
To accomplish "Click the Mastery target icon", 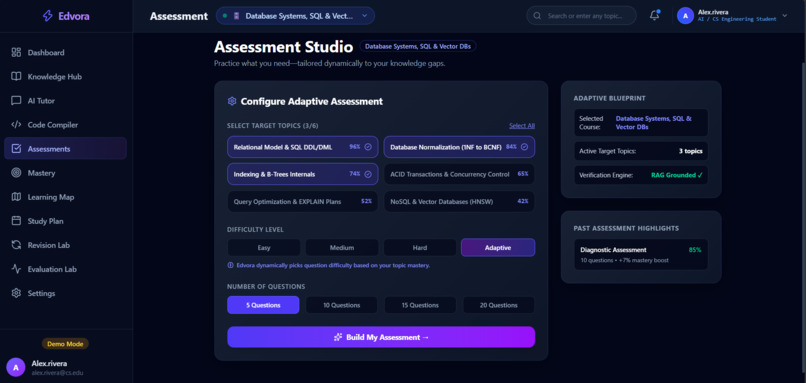I will click(x=16, y=173).
